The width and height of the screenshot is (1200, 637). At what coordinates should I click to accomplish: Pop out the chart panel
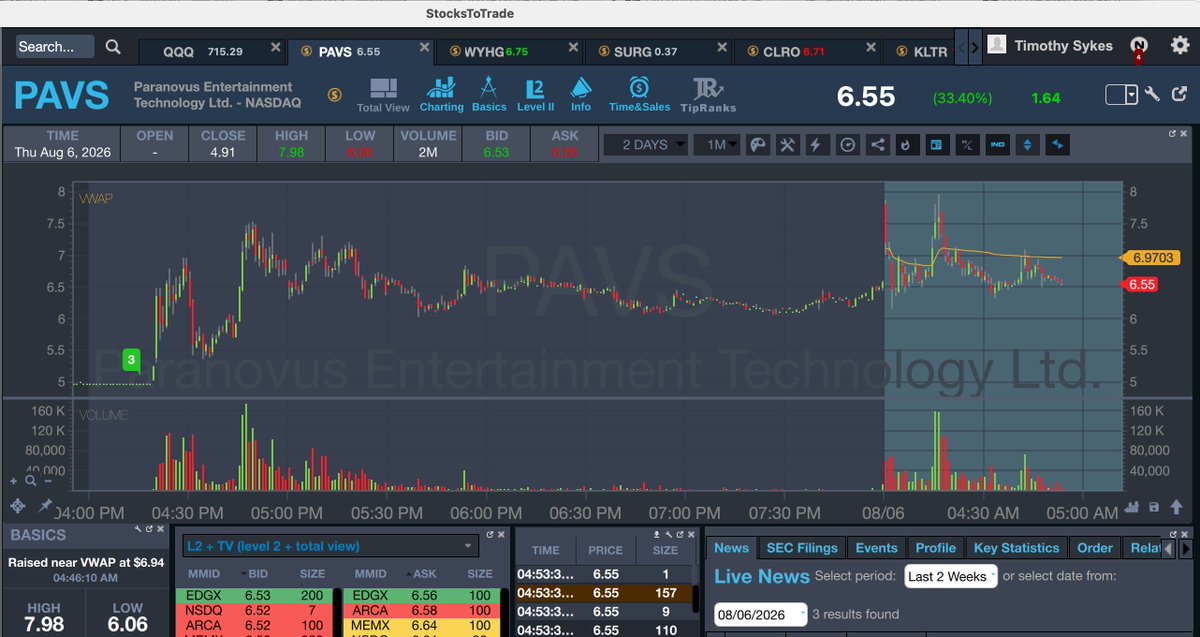click(x=1172, y=133)
